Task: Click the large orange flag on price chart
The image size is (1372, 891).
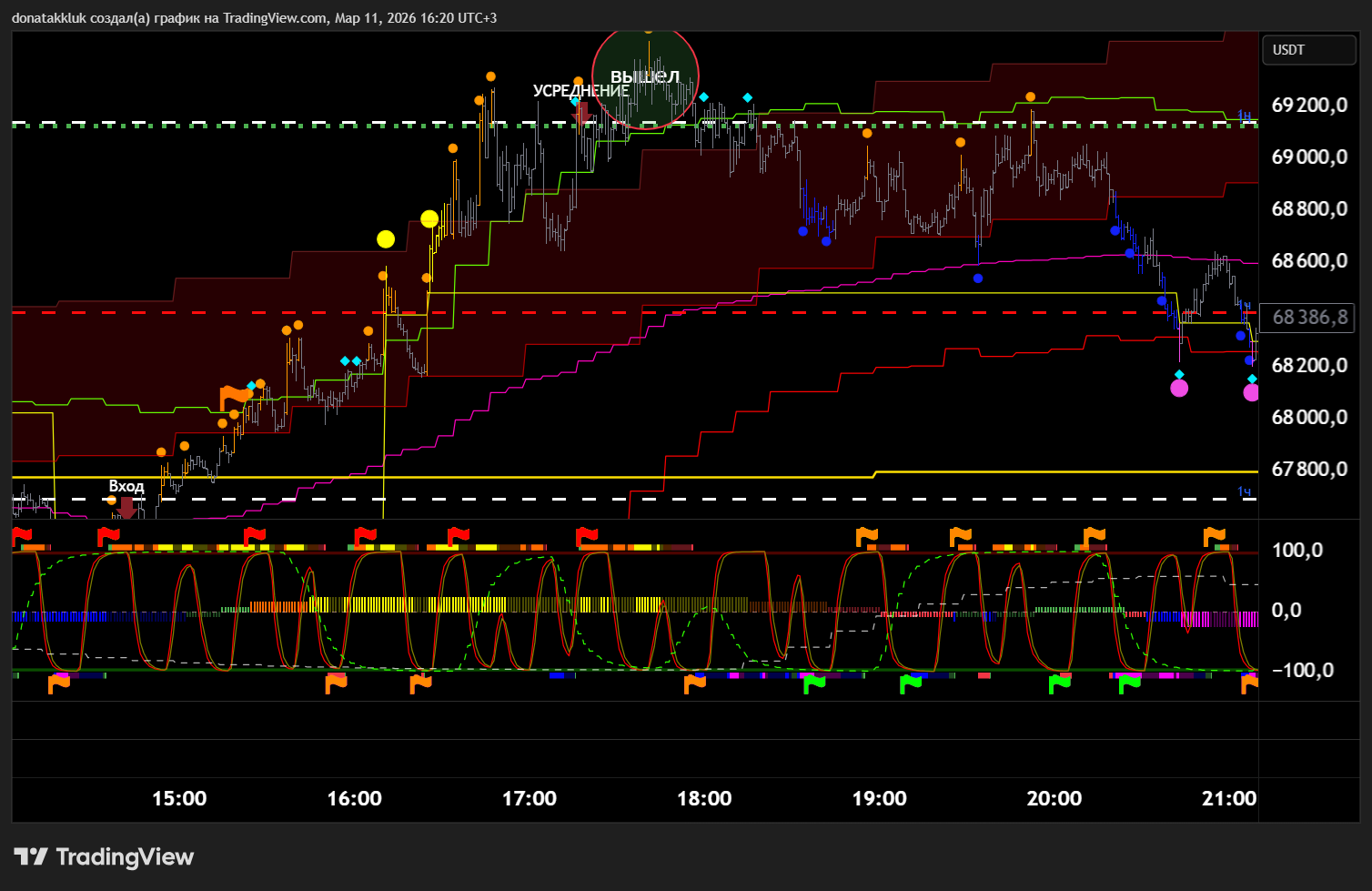Action: coord(235,397)
